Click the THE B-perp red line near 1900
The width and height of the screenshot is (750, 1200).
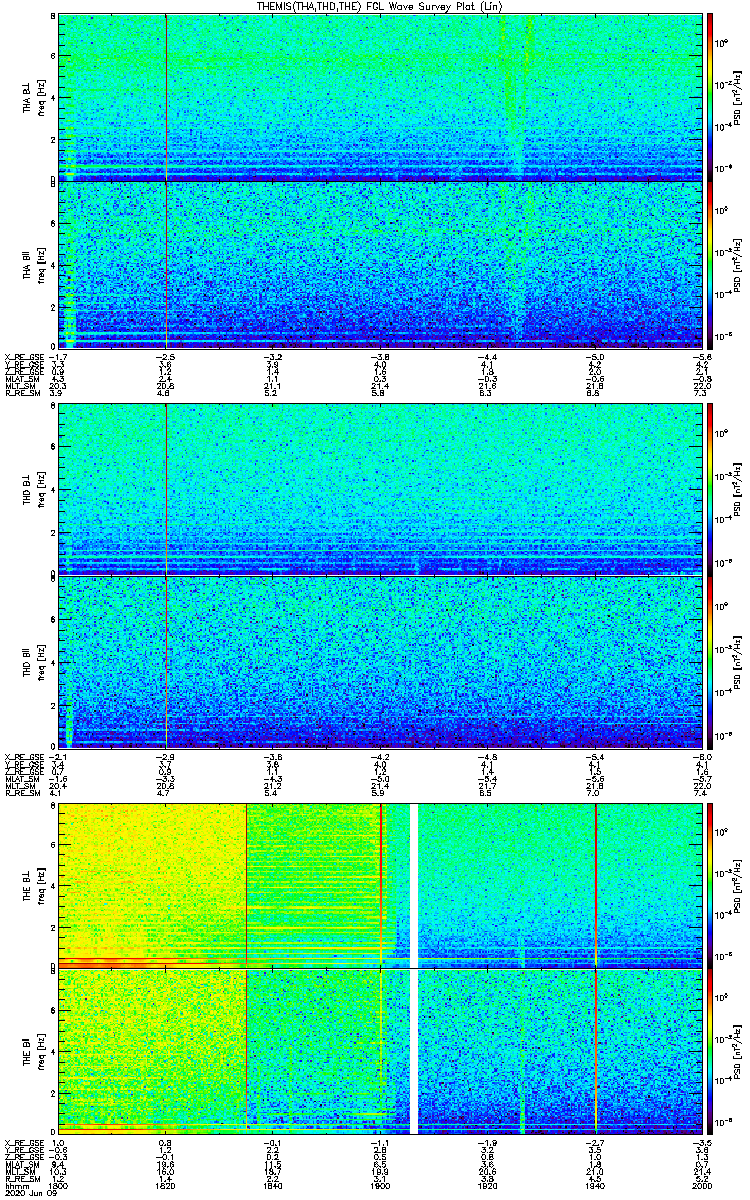[x=381, y=885]
